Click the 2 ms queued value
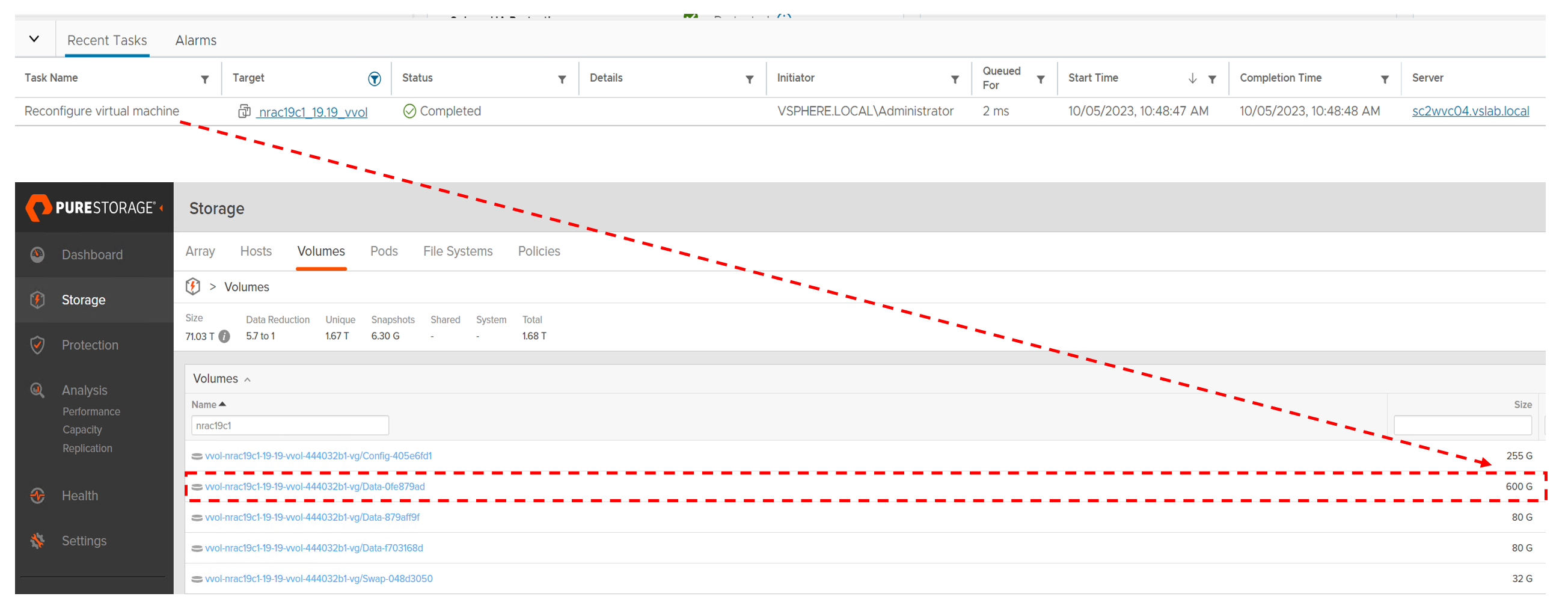Screen dimensions: 1568x614 pyautogui.click(x=995, y=111)
